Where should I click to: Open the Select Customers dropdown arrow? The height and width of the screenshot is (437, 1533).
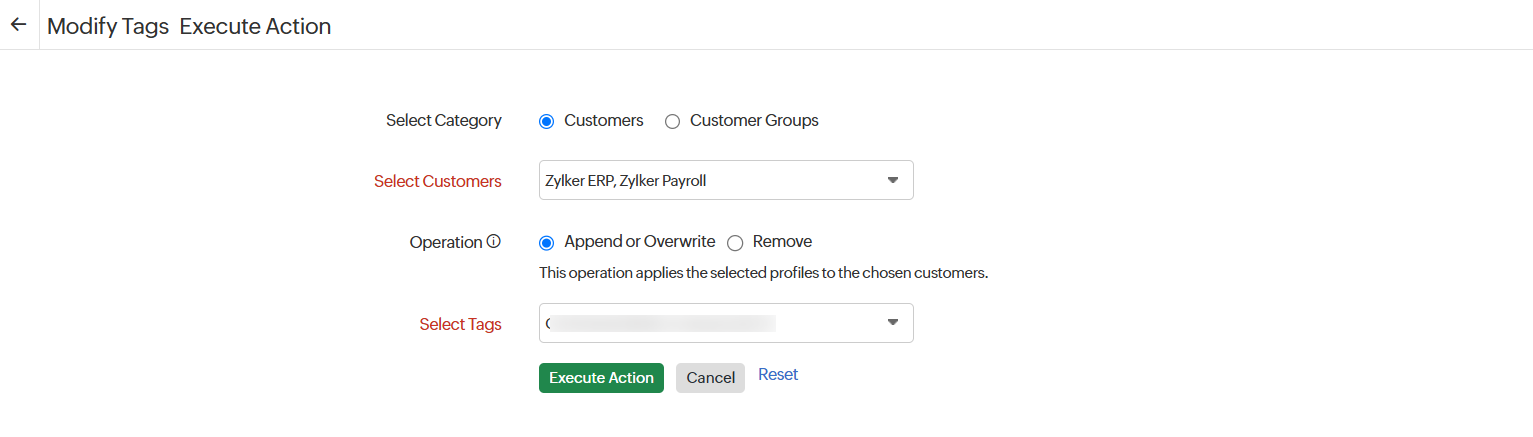[892, 180]
